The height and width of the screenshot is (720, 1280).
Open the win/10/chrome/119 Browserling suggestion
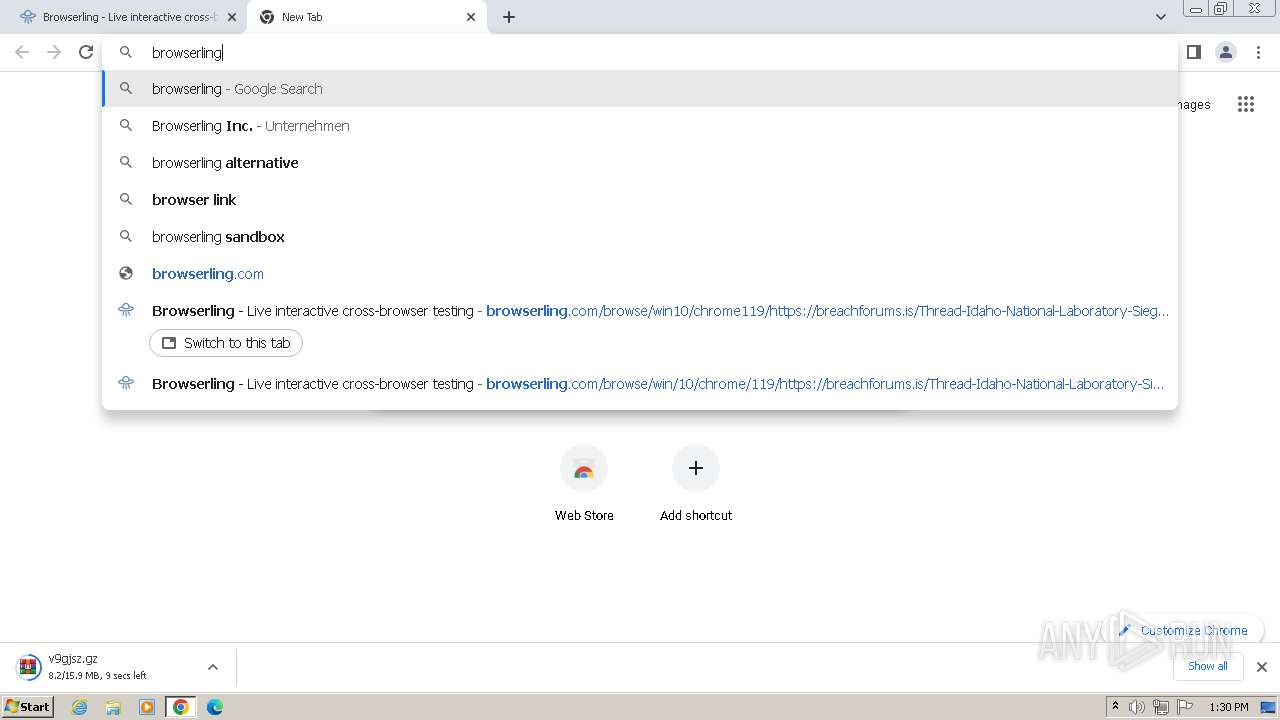coord(640,384)
